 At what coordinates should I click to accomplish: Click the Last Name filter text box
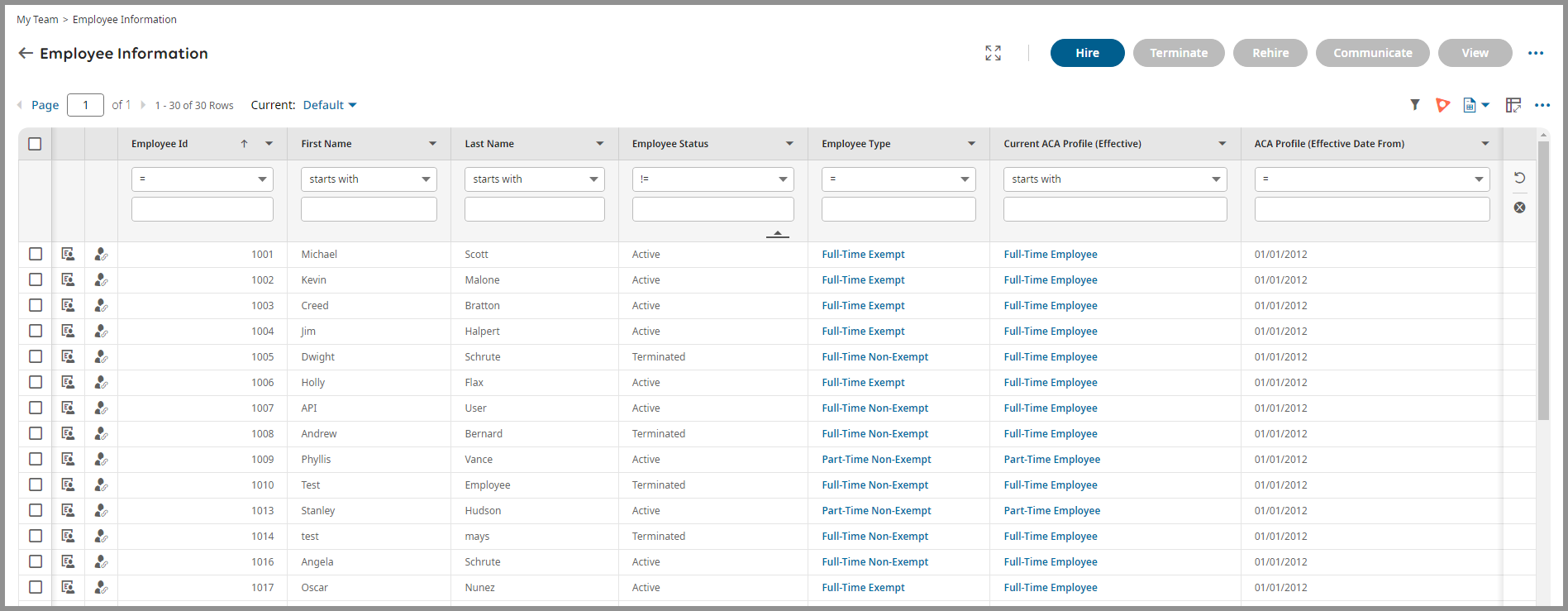point(534,209)
